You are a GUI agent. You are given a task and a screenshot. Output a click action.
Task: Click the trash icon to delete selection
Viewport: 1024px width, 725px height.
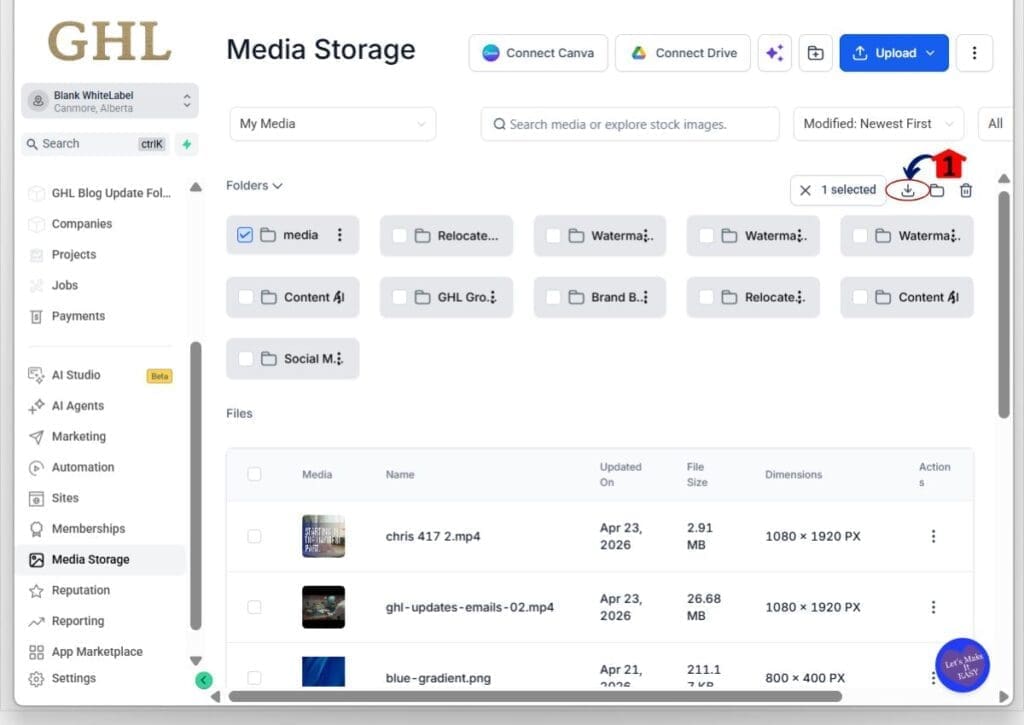(966, 190)
